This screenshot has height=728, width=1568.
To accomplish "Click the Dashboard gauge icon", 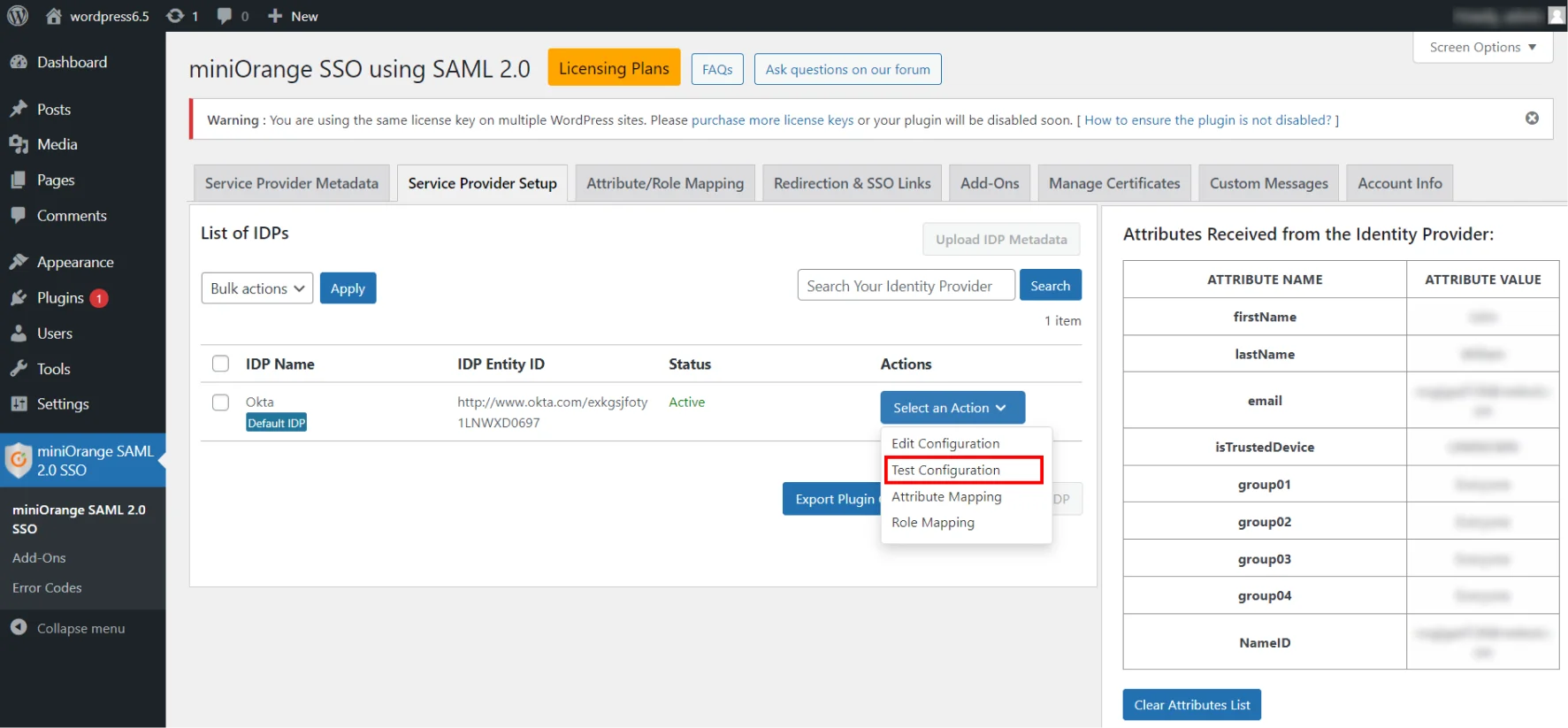I will pyautogui.click(x=19, y=62).
